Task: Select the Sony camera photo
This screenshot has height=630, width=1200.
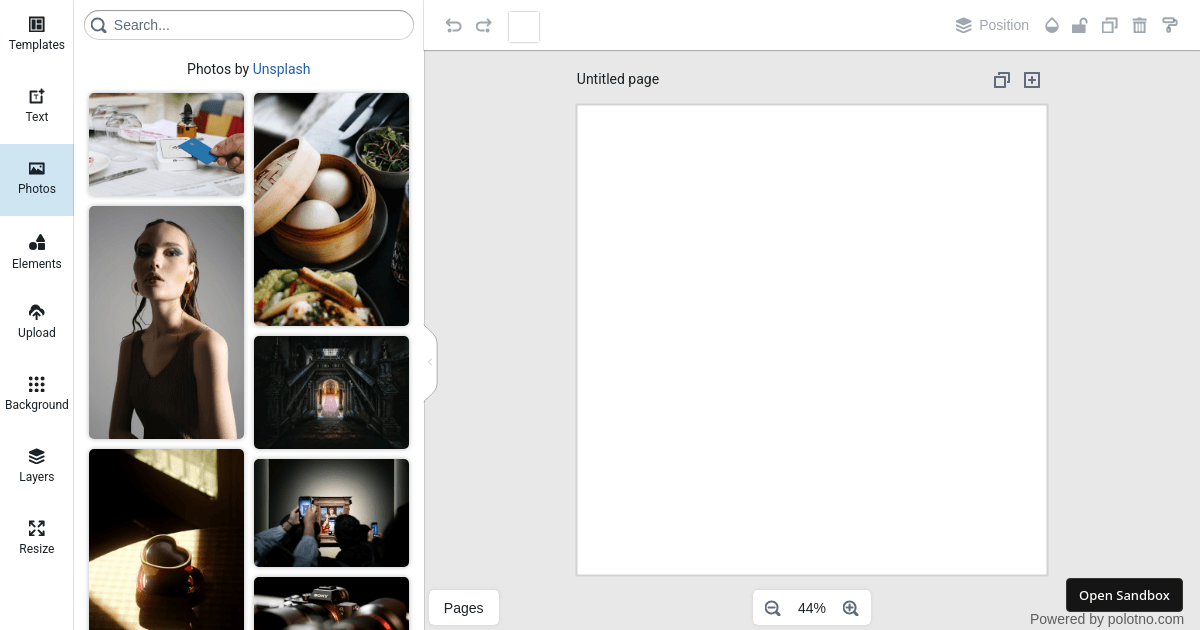Action: click(x=332, y=603)
